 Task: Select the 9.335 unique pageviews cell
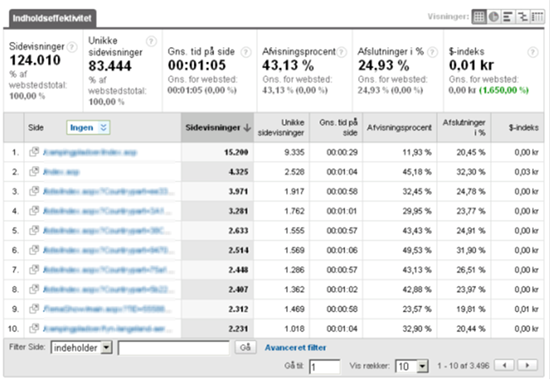pos(294,152)
